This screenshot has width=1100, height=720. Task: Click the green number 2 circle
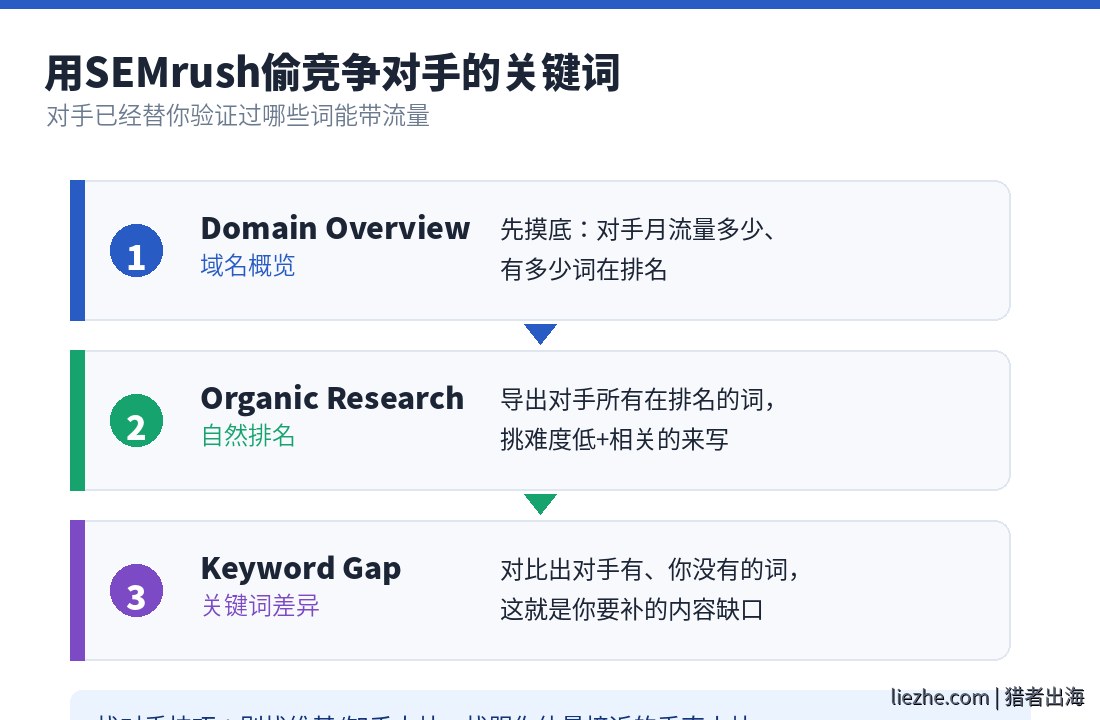pyautogui.click(x=137, y=420)
